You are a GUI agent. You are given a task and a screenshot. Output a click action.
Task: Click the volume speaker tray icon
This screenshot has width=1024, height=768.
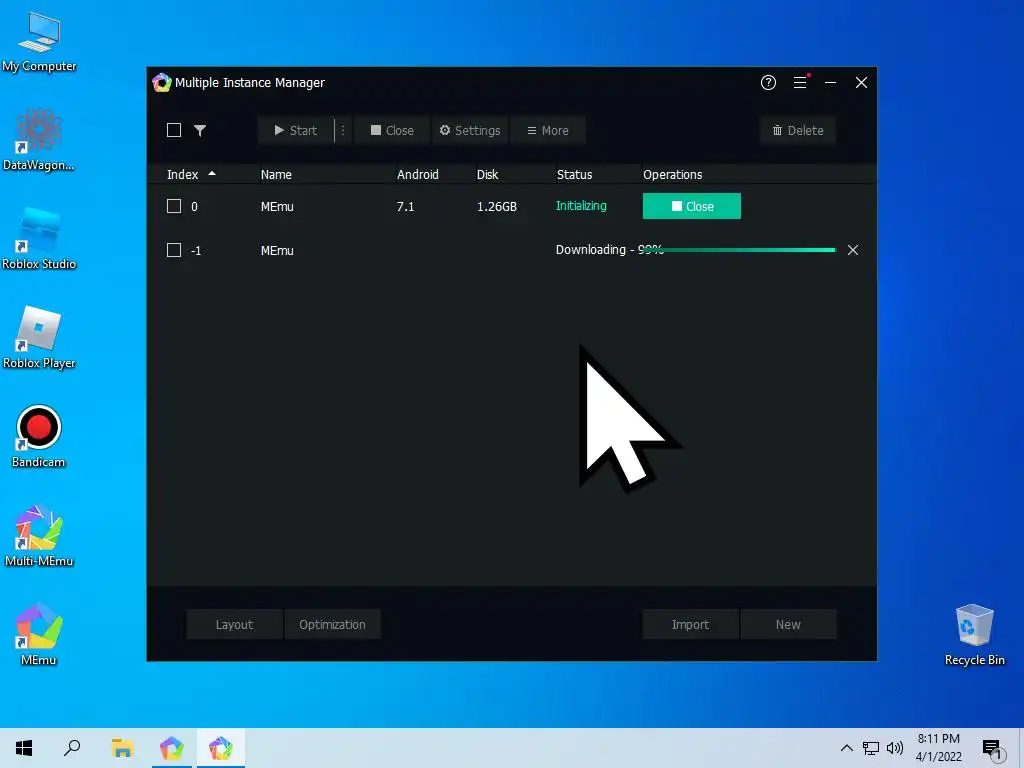[x=895, y=748]
